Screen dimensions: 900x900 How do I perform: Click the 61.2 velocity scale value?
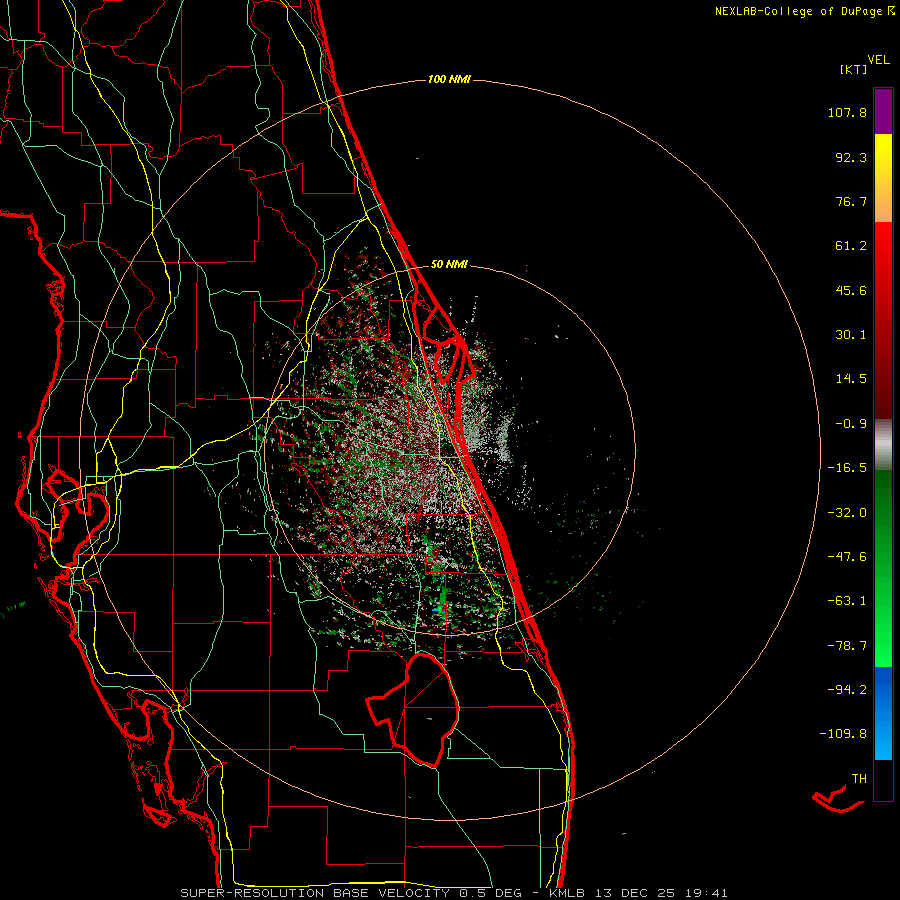[851, 246]
